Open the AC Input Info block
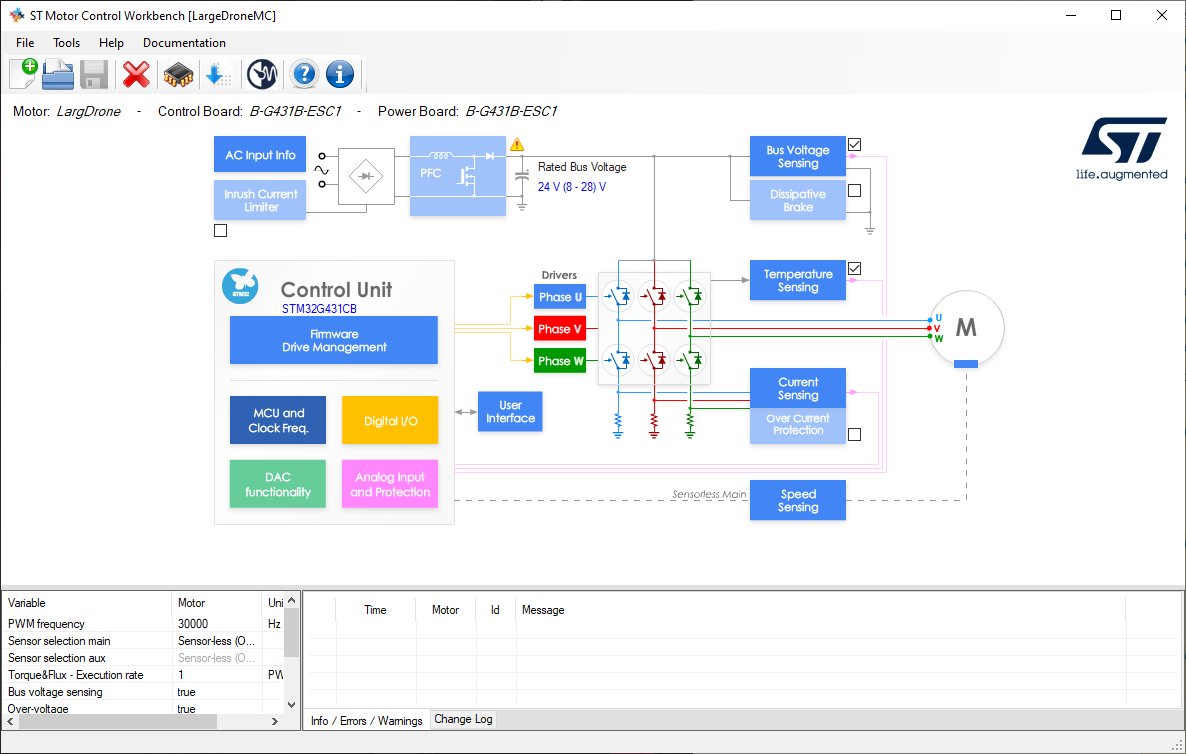1186x754 pixels. click(x=260, y=155)
